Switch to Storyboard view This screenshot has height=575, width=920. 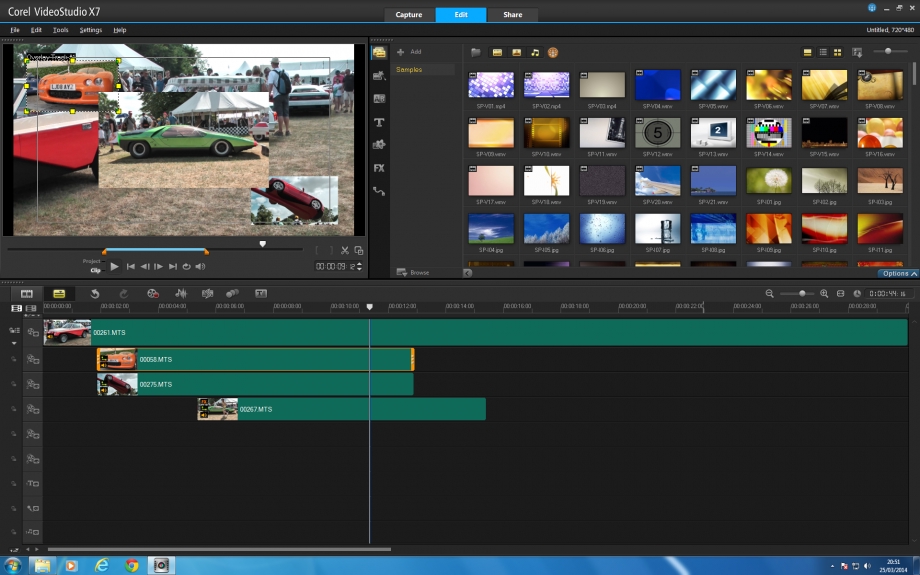pos(27,293)
